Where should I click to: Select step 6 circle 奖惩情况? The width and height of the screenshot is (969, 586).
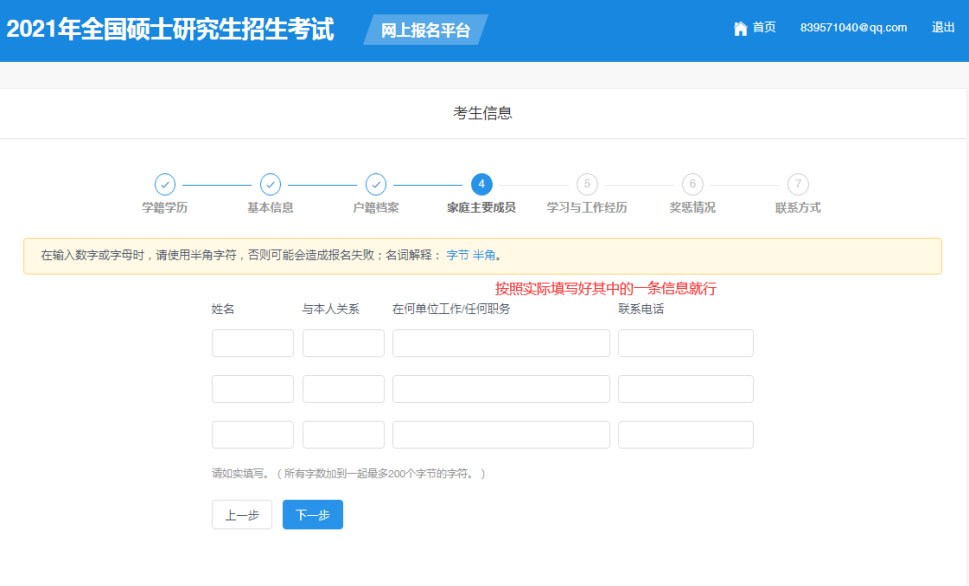pyautogui.click(x=692, y=184)
